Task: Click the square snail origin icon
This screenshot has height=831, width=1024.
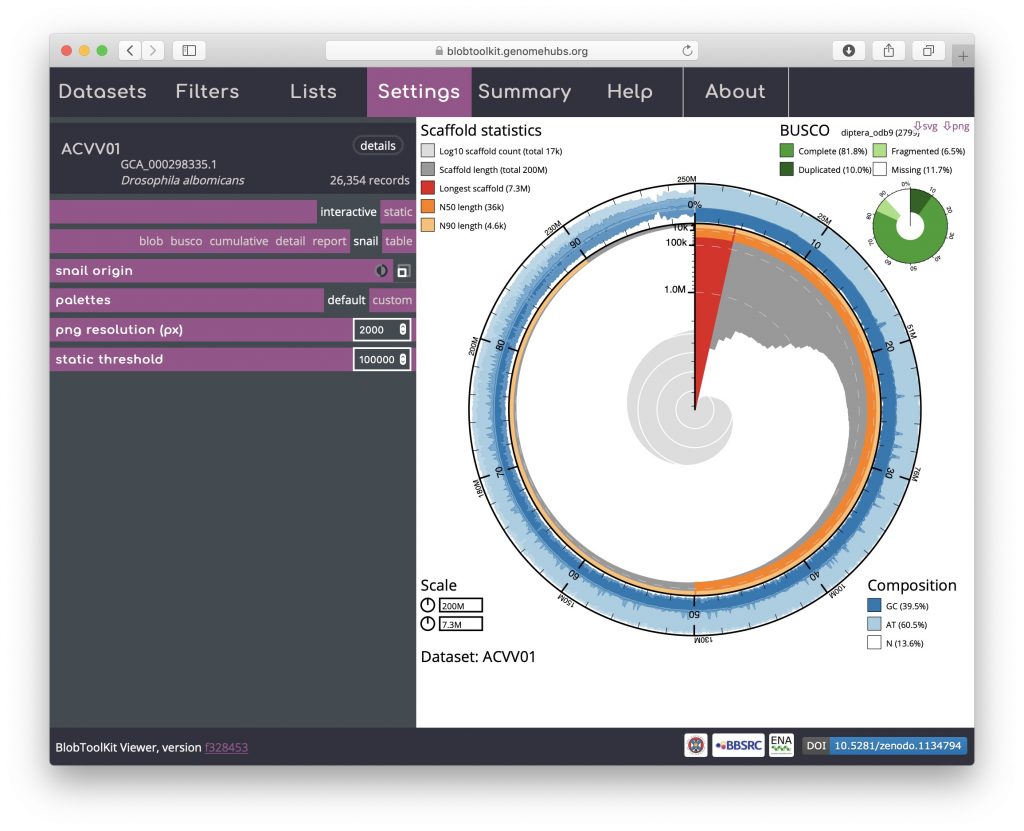Action: (x=402, y=271)
